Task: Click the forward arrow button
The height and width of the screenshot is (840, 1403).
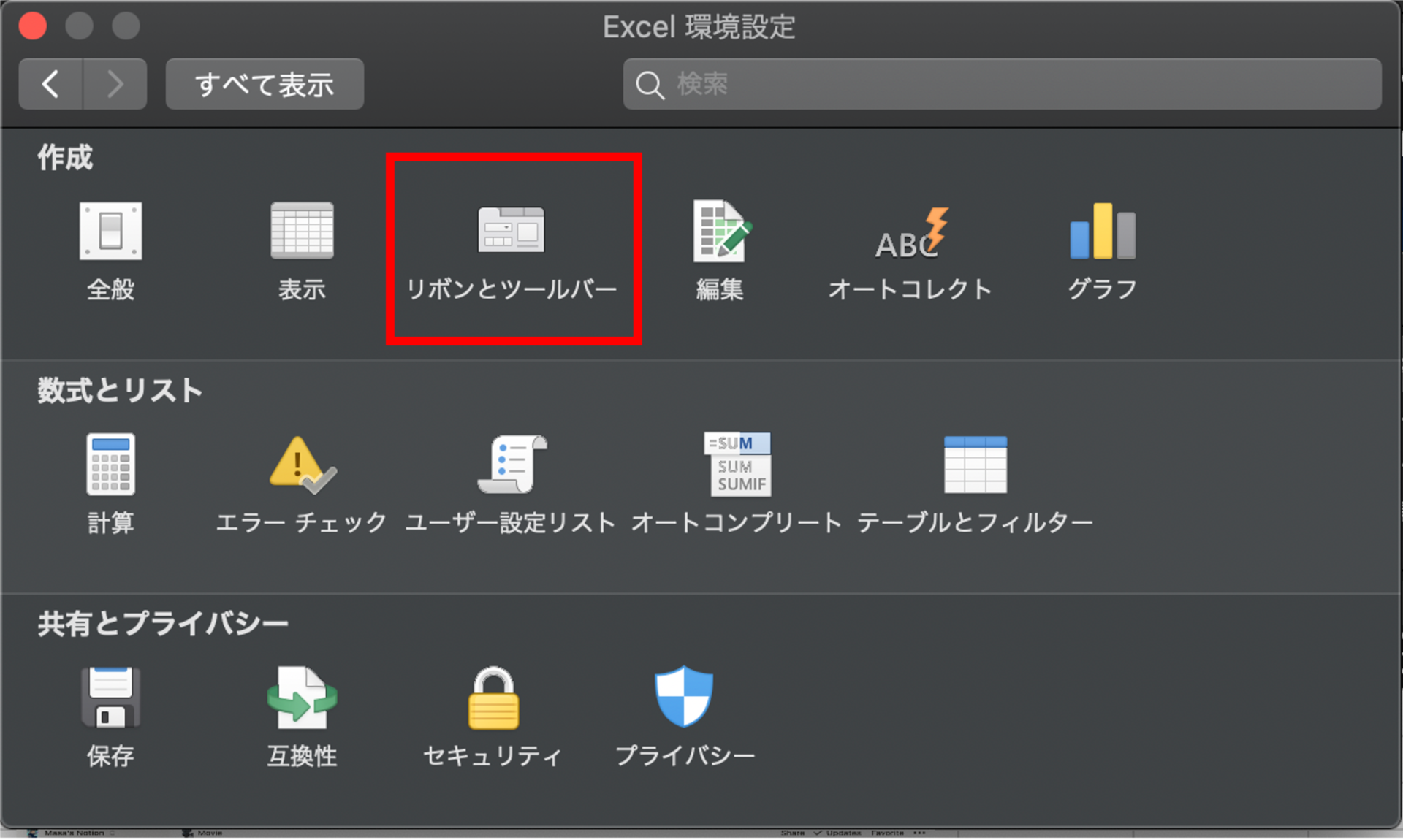Action: coord(115,84)
